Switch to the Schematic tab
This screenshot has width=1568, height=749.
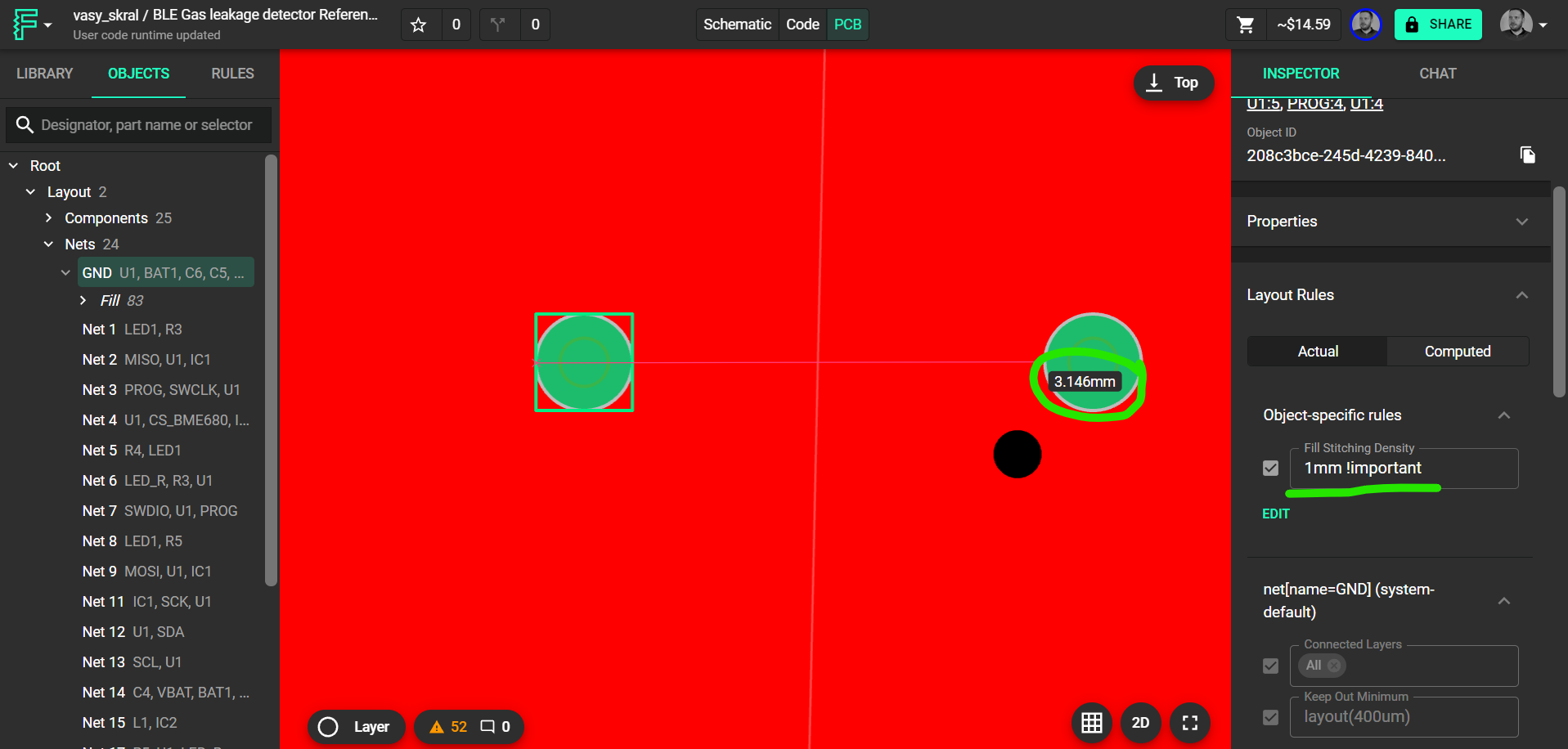[737, 25]
